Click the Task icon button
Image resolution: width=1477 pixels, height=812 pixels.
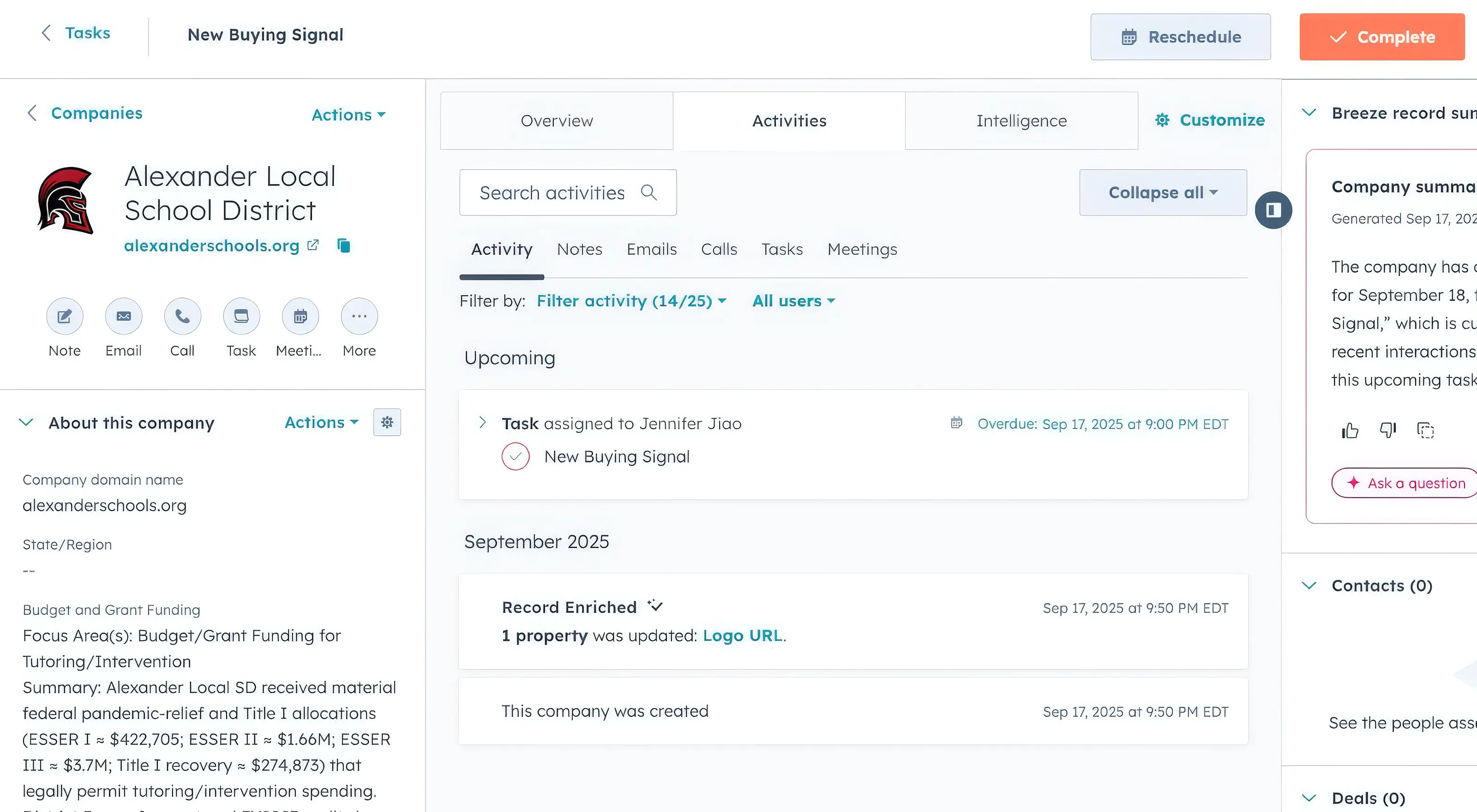tap(241, 316)
